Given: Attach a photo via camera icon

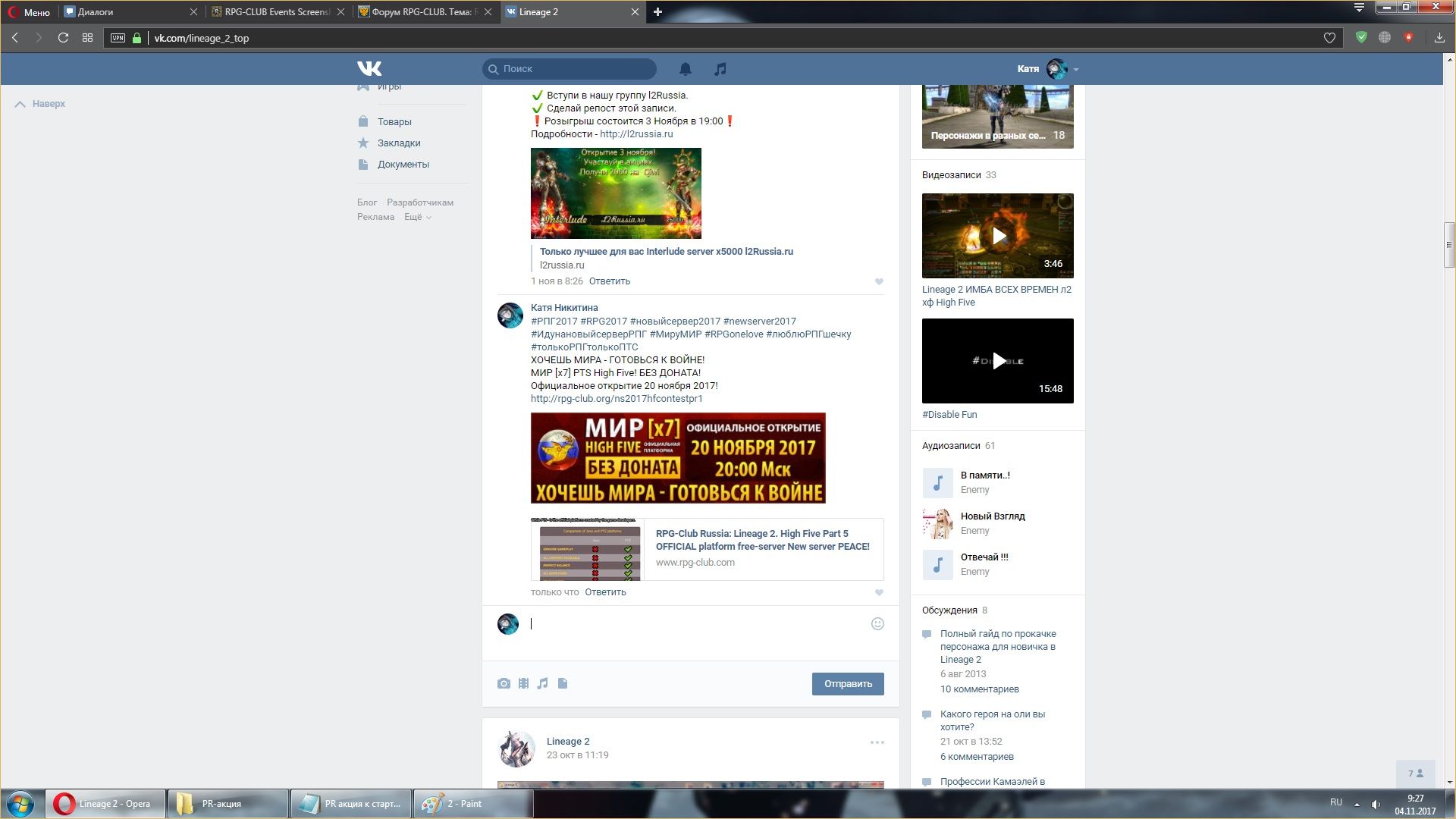Looking at the screenshot, I should (x=504, y=683).
